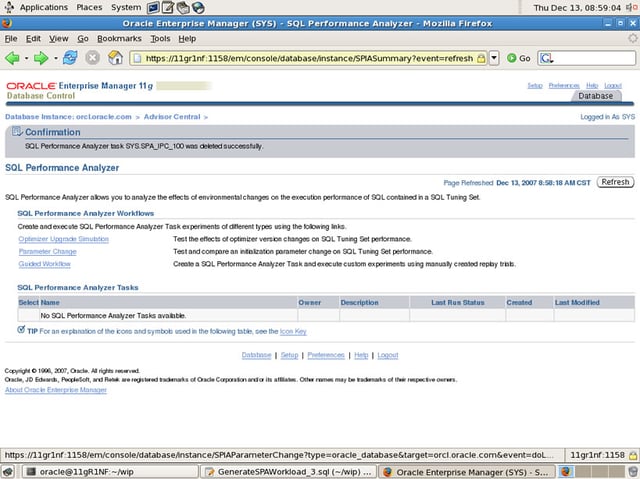Image resolution: width=640 pixels, height=479 pixels.
Task: Click the footer Help link
Action: coord(361,355)
